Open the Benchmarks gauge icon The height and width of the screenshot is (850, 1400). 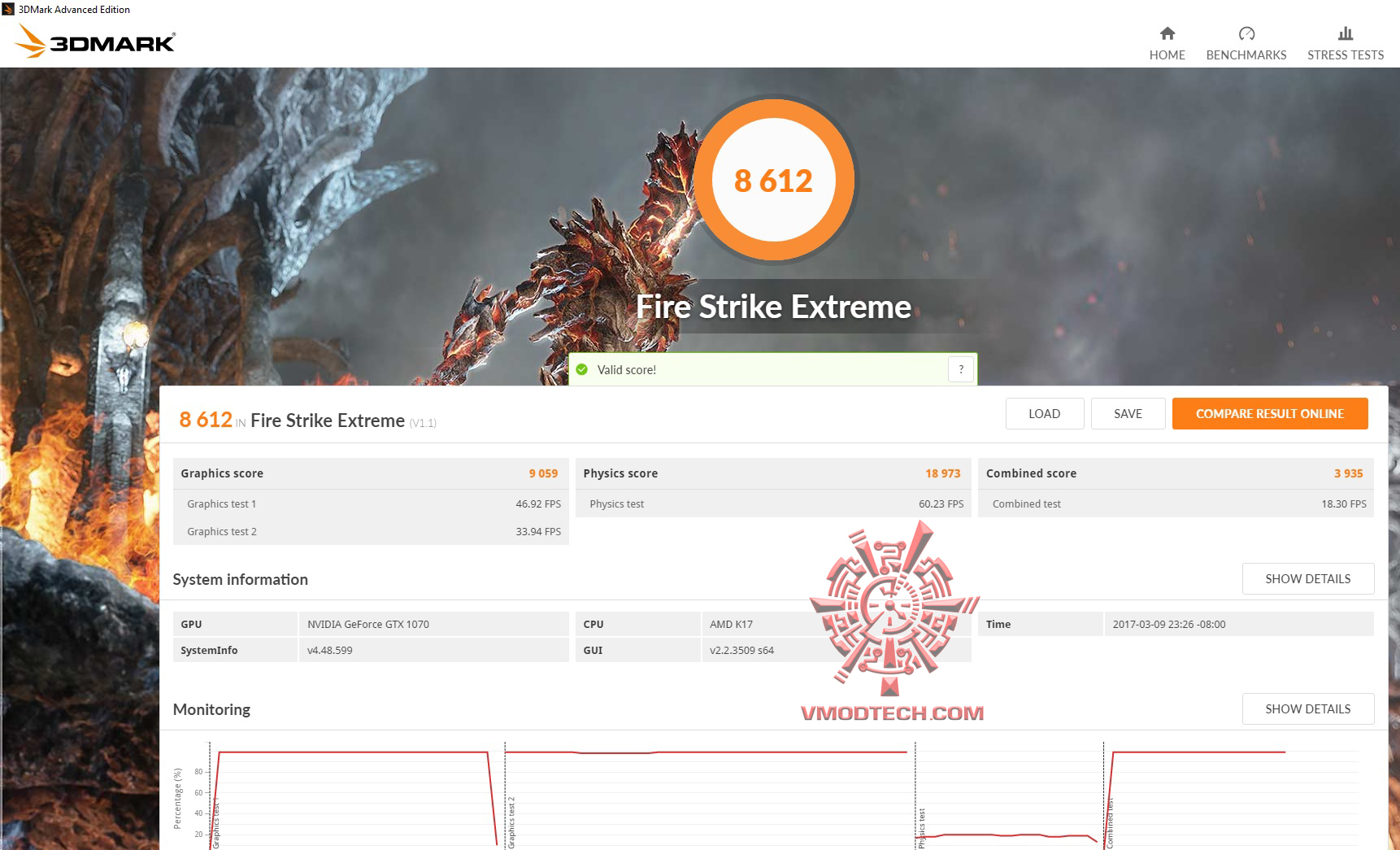point(1246,33)
